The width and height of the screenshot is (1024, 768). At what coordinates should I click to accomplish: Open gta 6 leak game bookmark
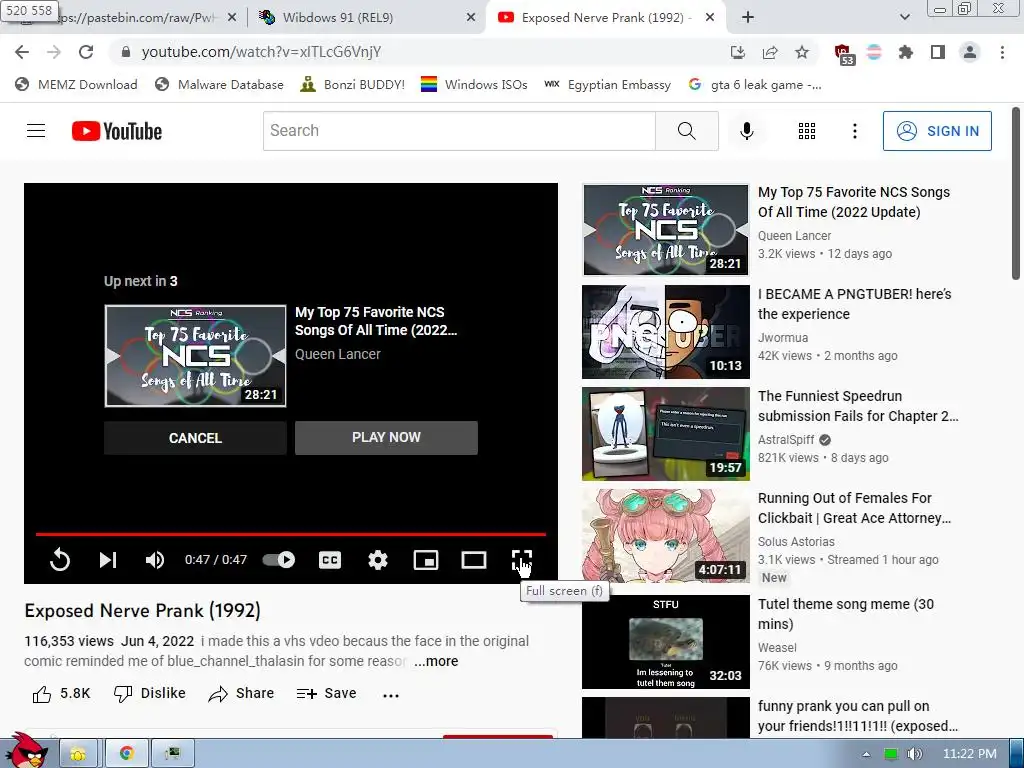coord(755,85)
